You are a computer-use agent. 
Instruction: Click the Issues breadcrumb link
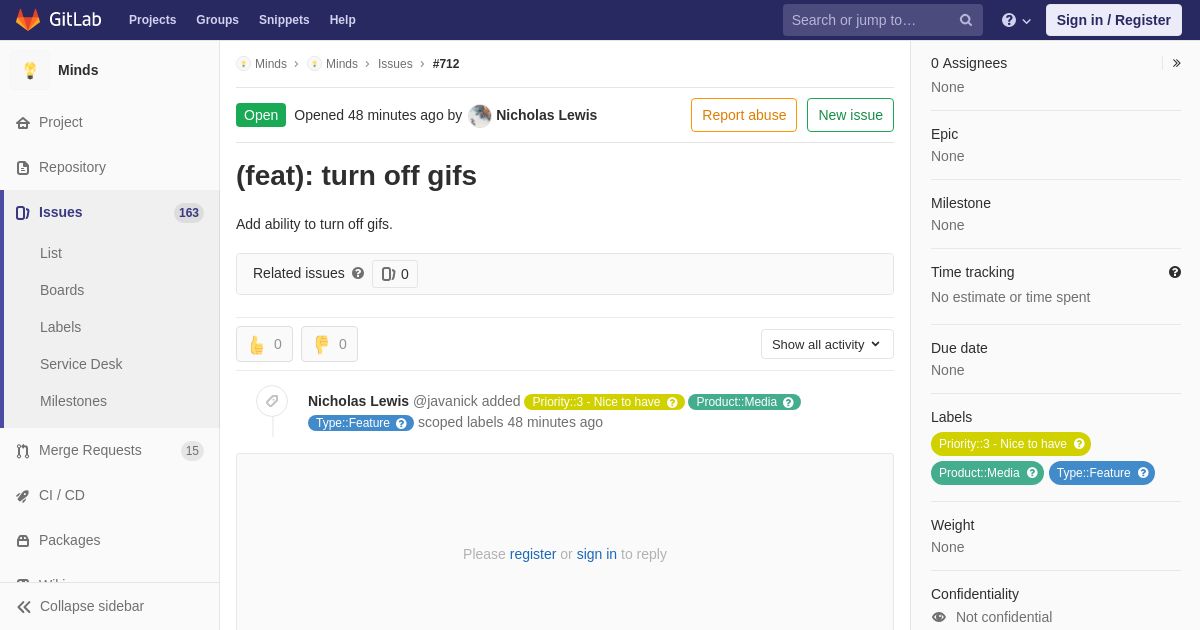pyautogui.click(x=395, y=64)
